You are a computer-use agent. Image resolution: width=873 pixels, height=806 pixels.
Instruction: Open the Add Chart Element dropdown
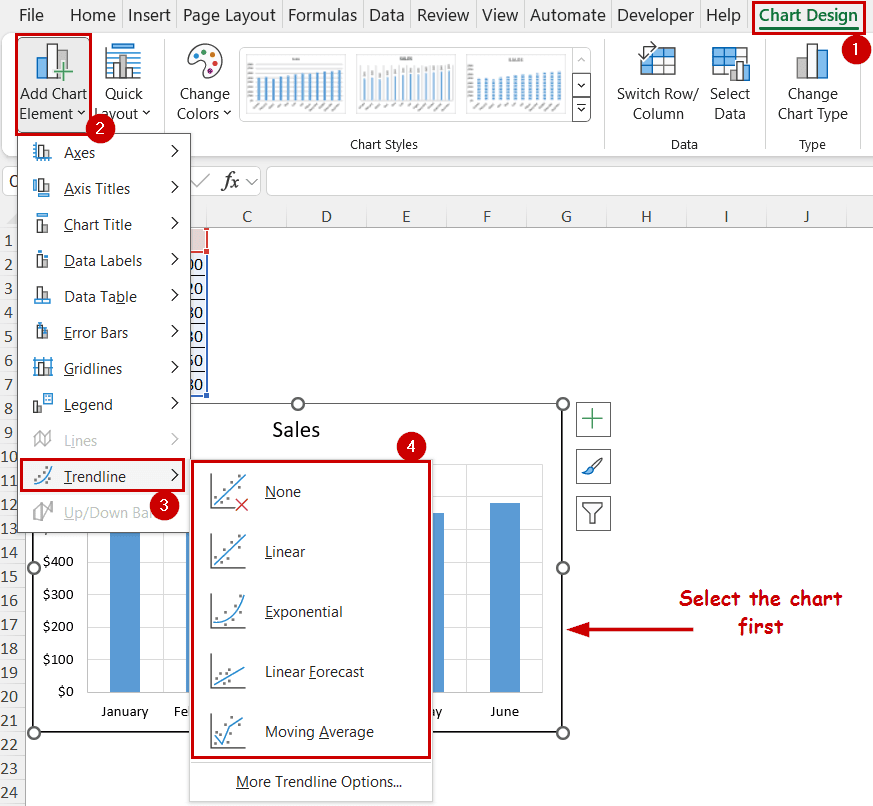point(53,83)
